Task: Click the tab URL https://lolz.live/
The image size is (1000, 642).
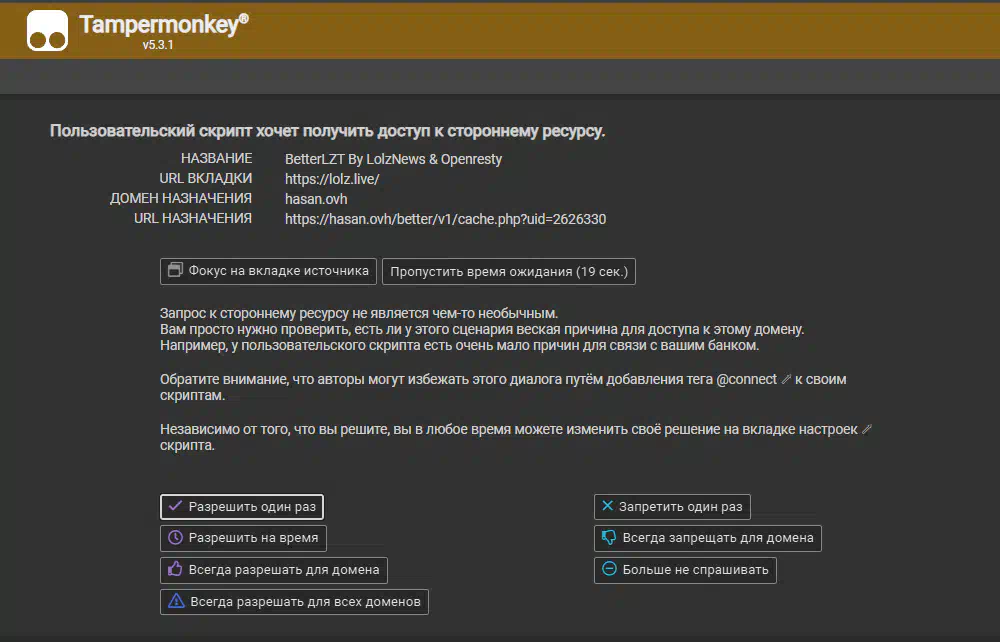Action: tap(332, 179)
